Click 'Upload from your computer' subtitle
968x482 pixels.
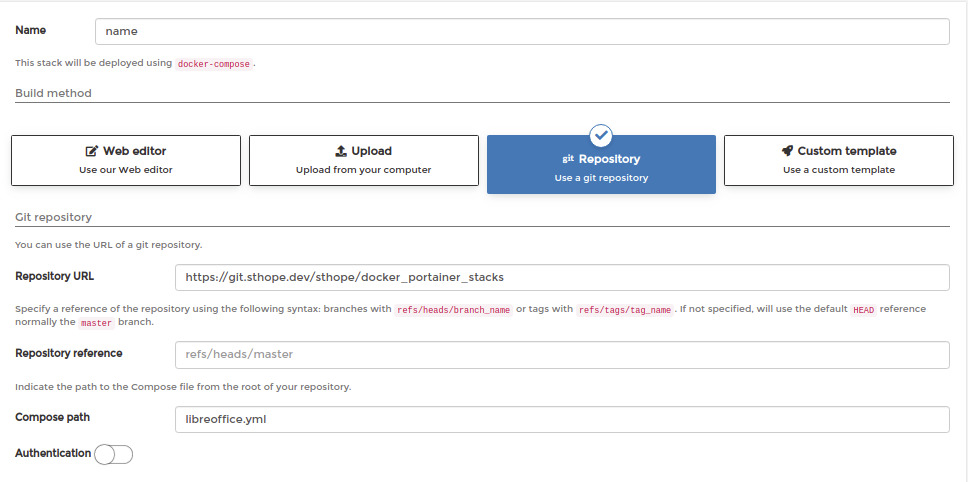pos(364,170)
